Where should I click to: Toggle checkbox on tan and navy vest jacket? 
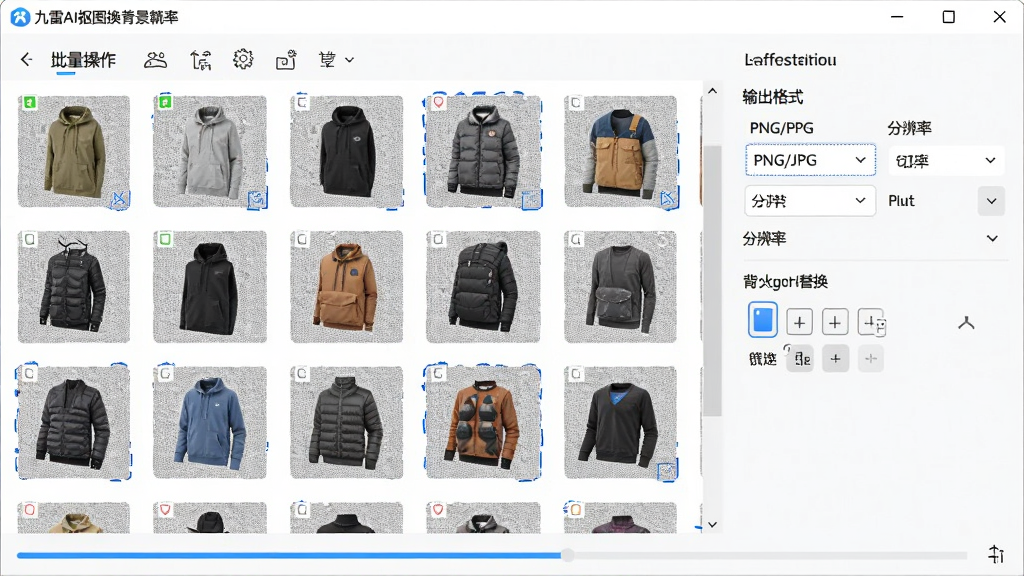[575, 103]
